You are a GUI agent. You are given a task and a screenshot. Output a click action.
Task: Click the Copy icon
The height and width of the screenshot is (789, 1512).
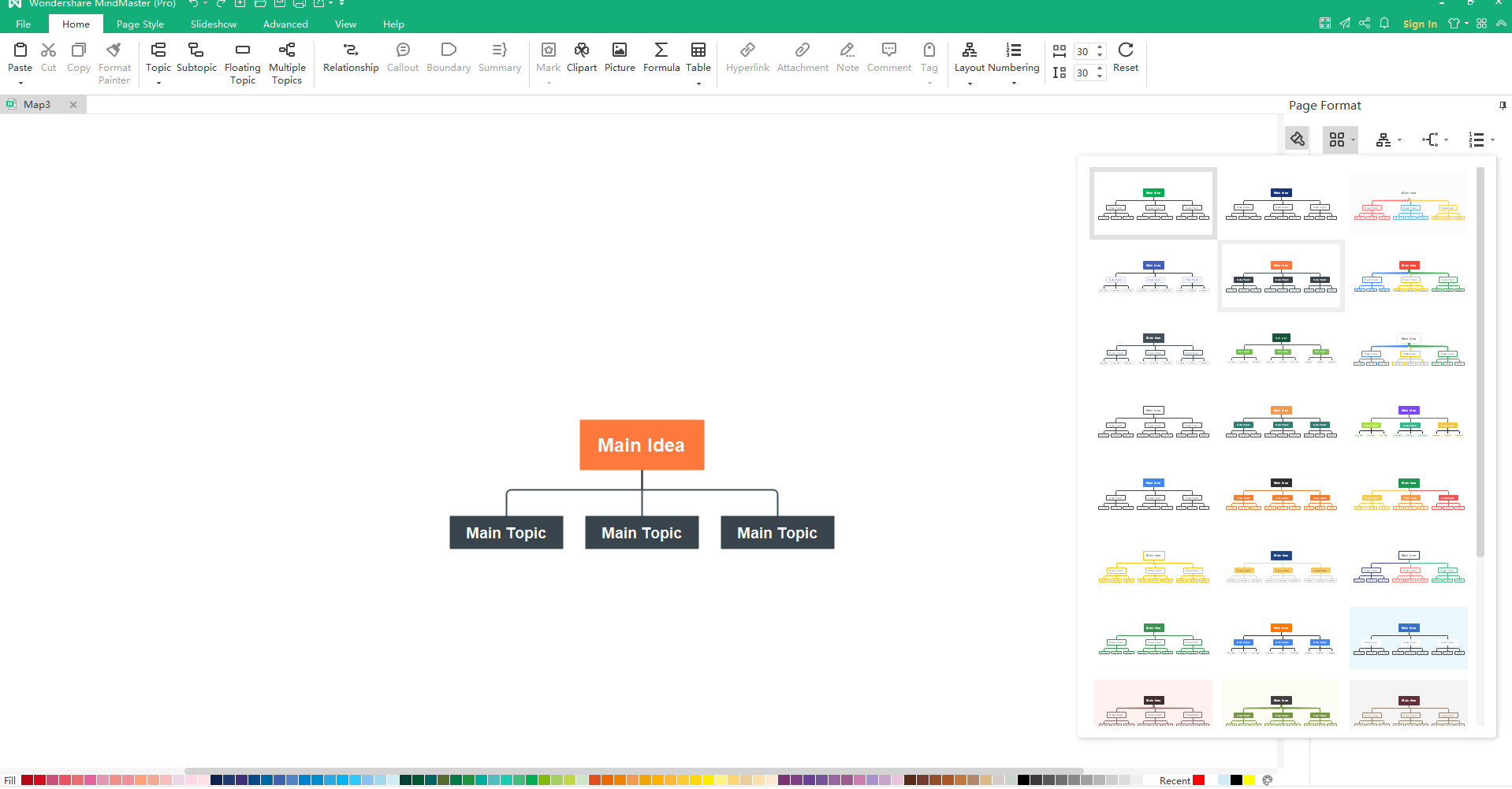pos(79,50)
